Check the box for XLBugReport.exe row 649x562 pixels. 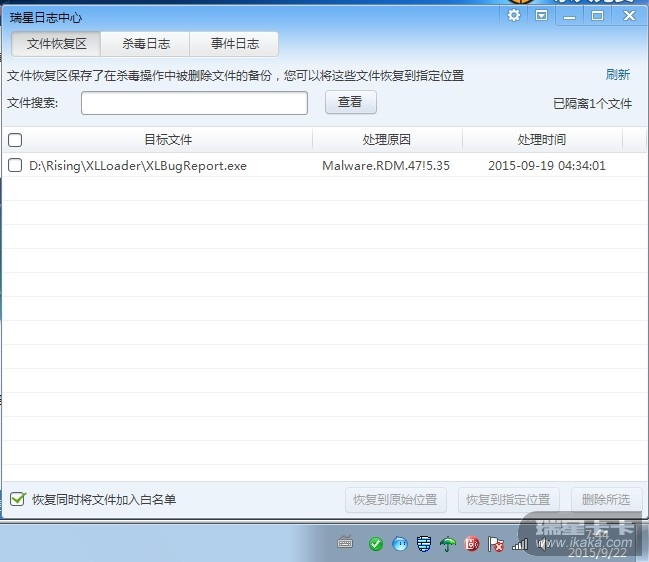pyautogui.click(x=15, y=165)
